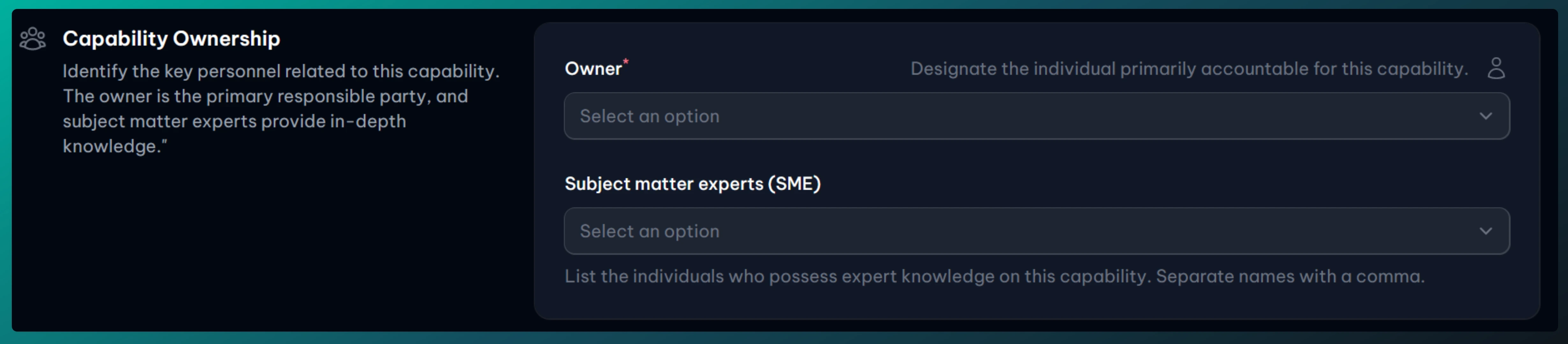Click SME's "Select an option" placeholder text

point(649,231)
